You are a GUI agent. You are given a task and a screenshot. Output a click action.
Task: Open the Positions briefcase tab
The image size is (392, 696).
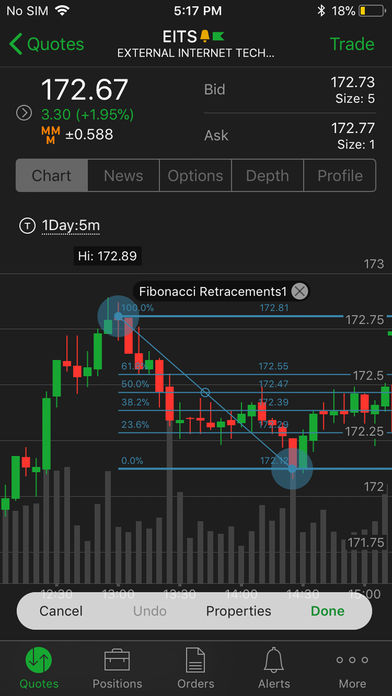pos(117,667)
